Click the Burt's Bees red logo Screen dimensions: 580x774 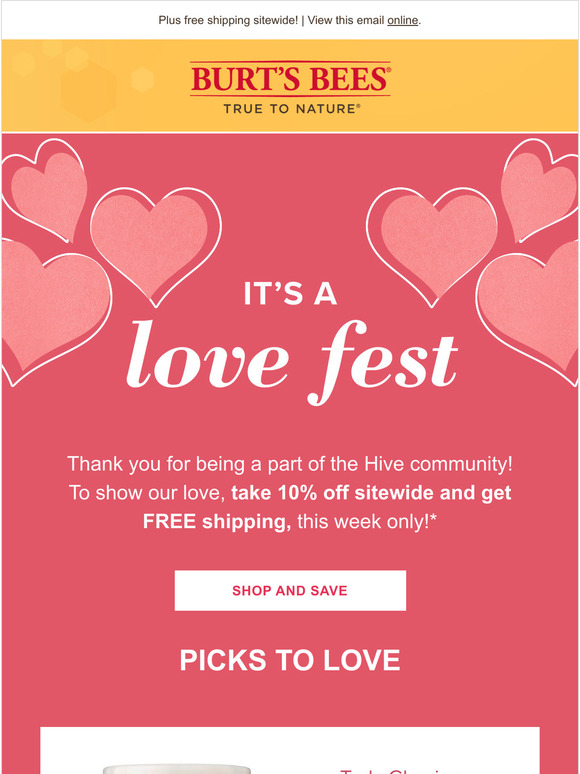point(290,78)
